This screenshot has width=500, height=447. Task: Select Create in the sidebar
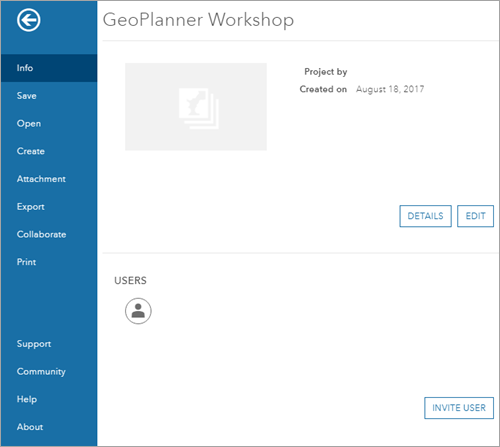[49, 151]
